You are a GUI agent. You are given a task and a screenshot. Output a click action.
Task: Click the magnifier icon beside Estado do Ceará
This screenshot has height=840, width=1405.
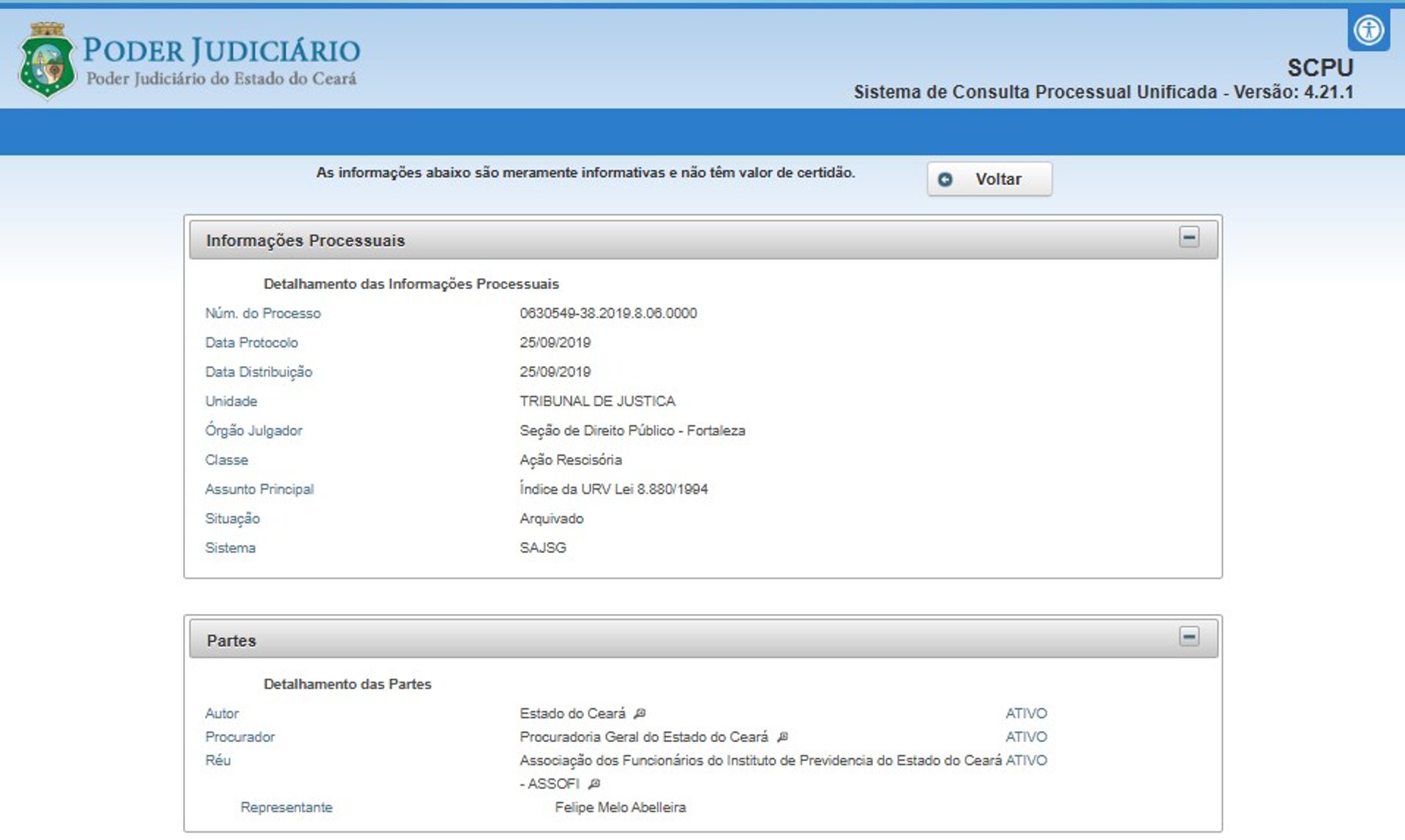pos(640,713)
